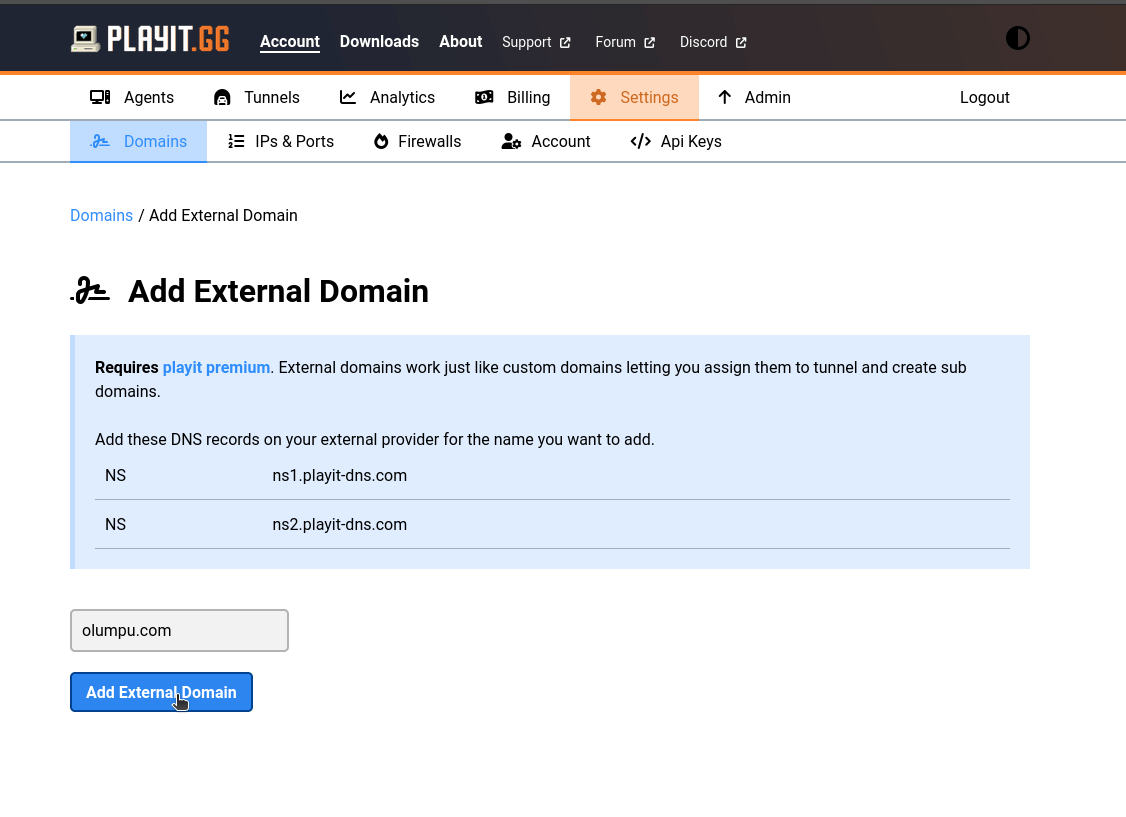Image resolution: width=1126 pixels, height=817 pixels.
Task: Open the Downloads menu item
Action: tap(379, 42)
